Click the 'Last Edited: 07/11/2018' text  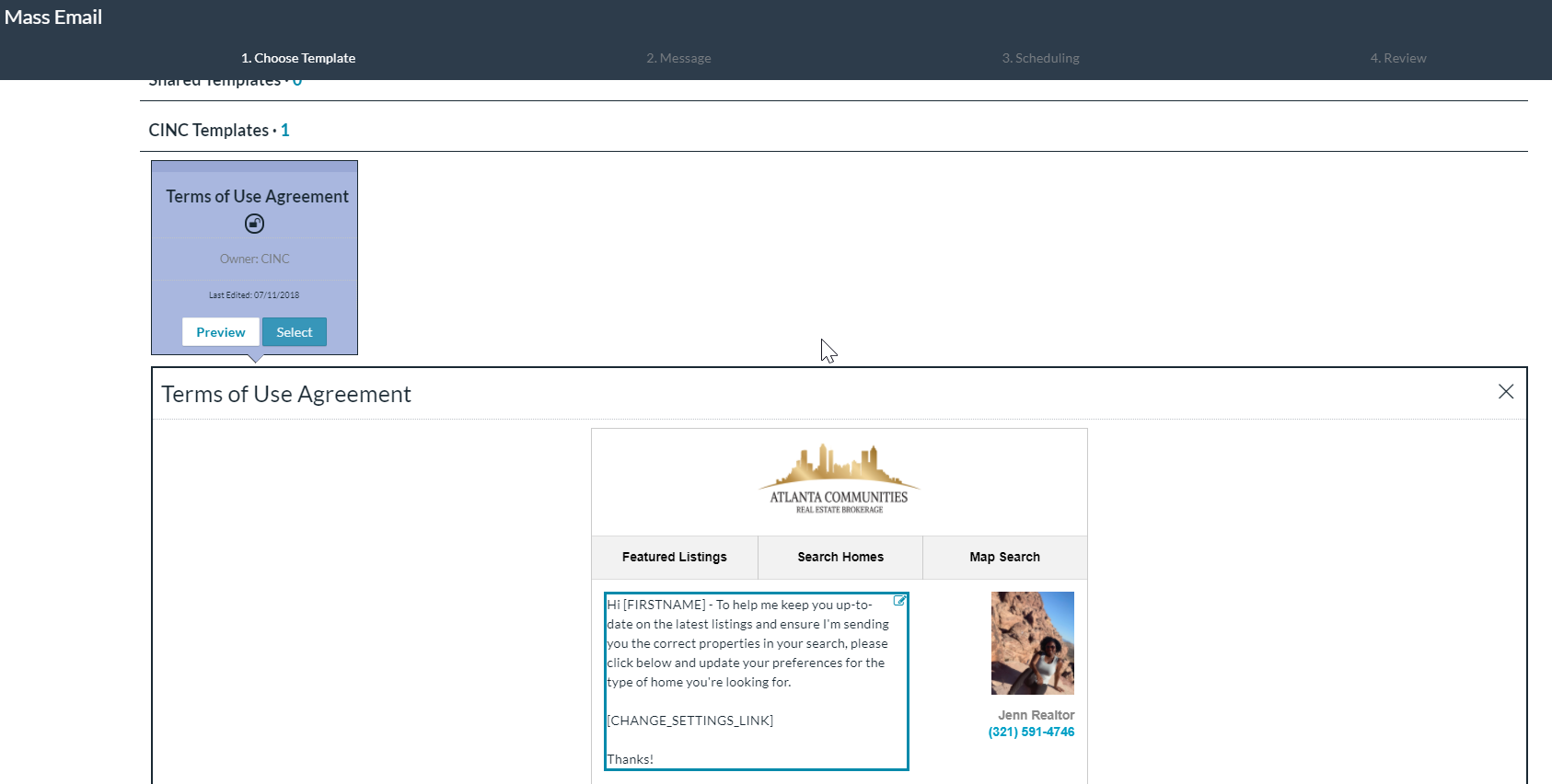coord(254,295)
